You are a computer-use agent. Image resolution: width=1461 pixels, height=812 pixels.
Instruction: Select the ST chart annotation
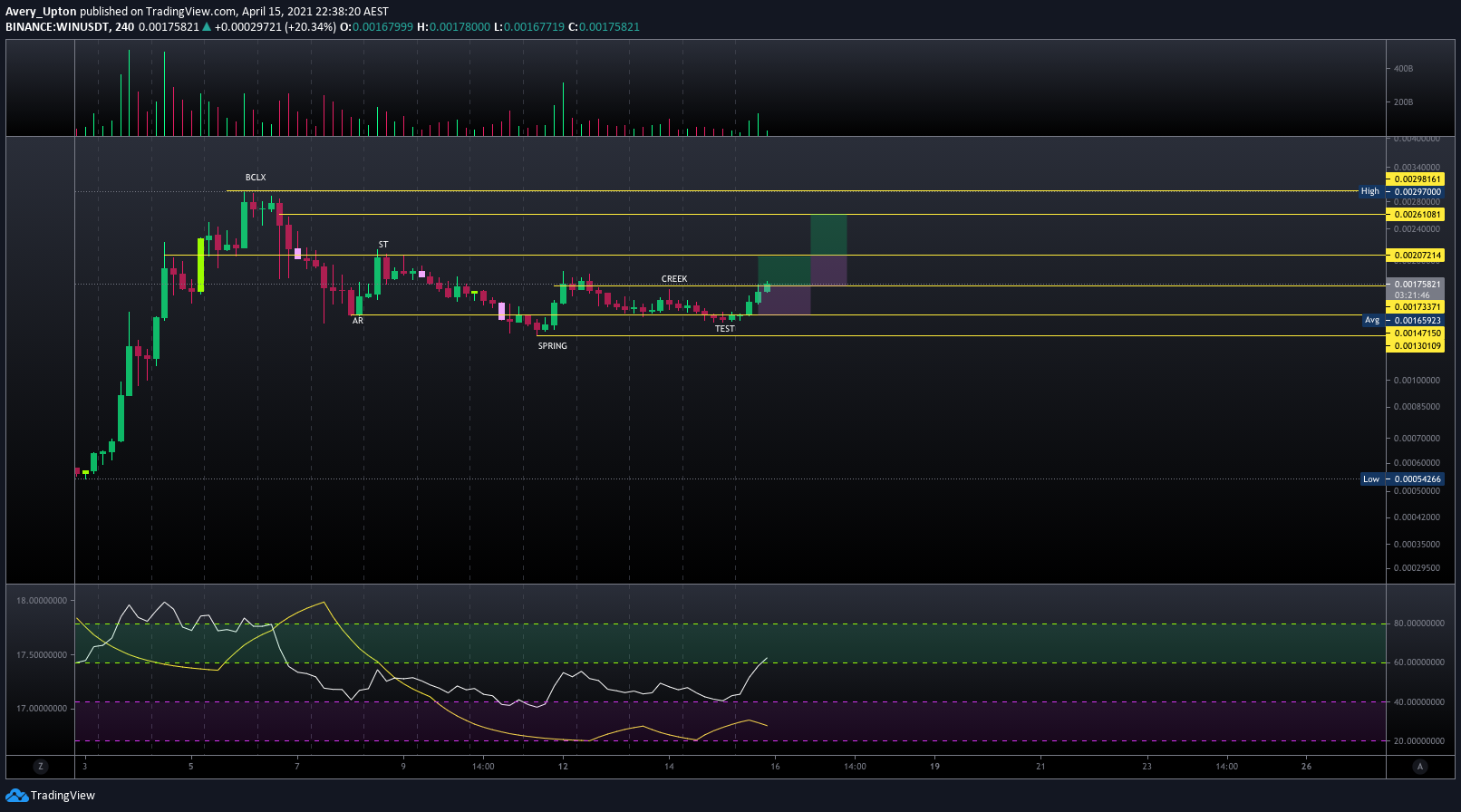[383, 245]
